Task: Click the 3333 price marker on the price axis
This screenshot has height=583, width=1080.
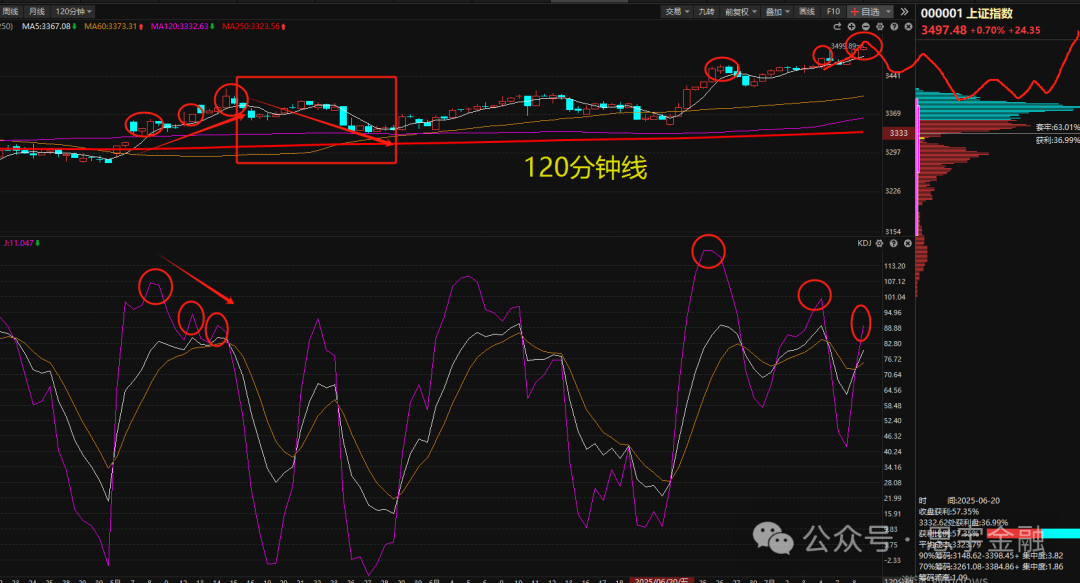Action: point(898,133)
